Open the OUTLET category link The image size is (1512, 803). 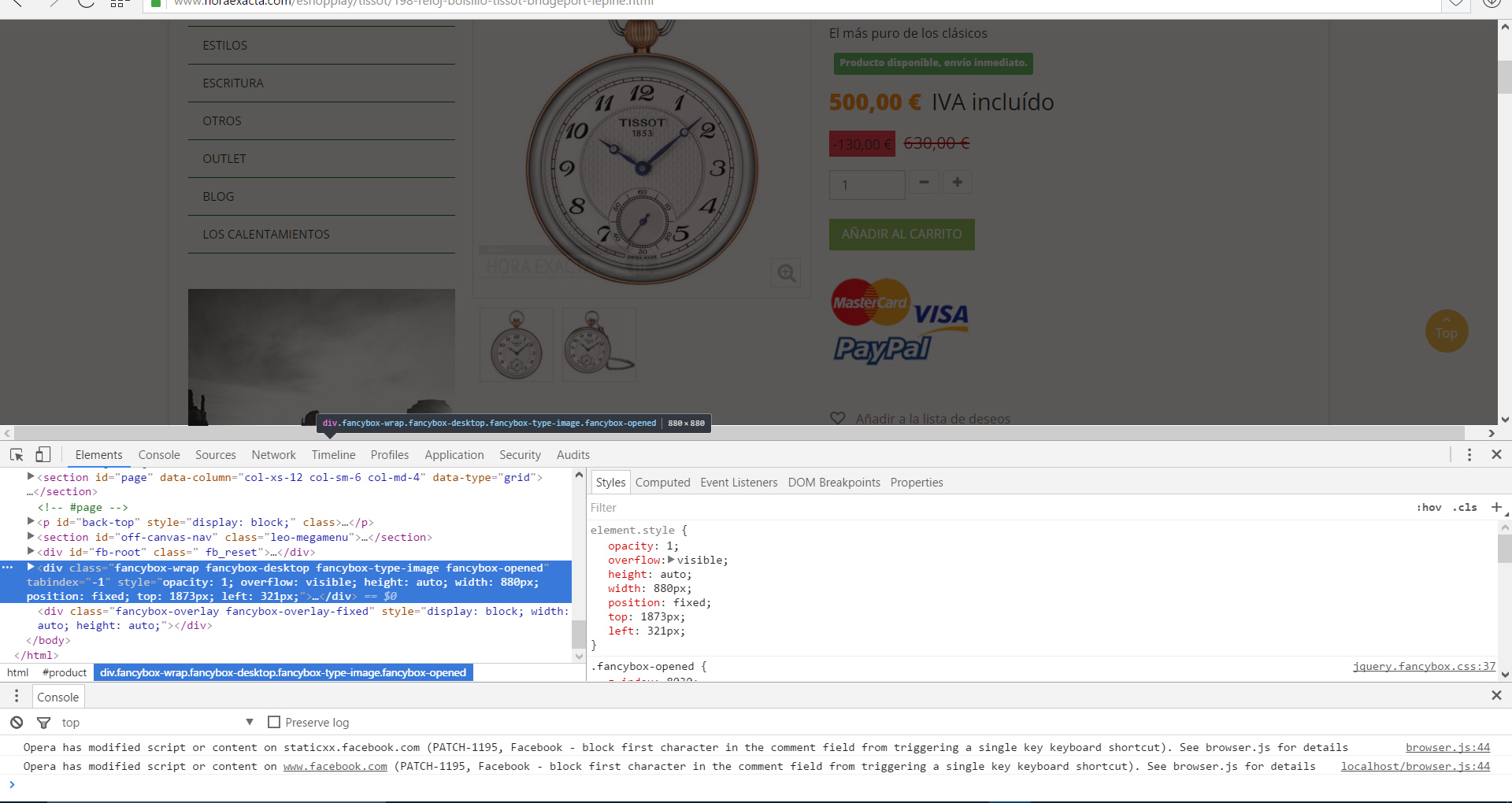(224, 159)
